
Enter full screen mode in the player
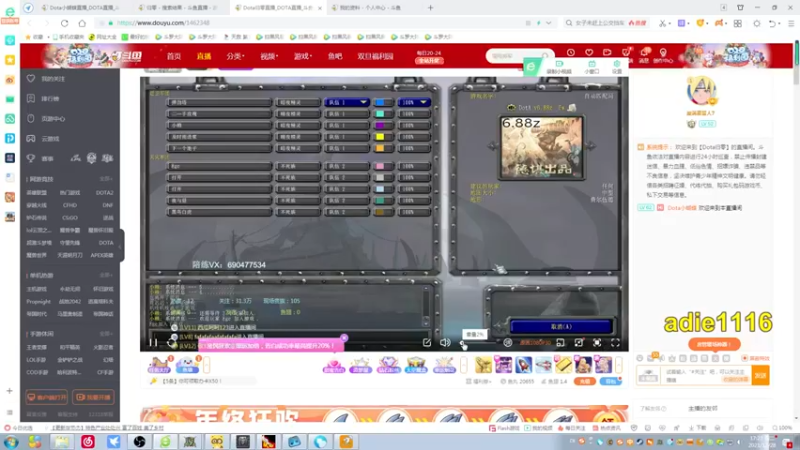coord(615,343)
